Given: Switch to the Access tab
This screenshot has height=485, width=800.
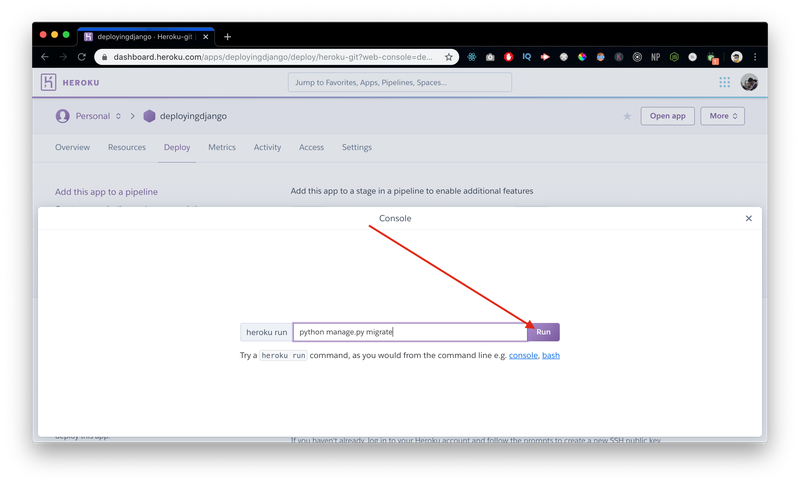Looking at the screenshot, I should [x=311, y=147].
